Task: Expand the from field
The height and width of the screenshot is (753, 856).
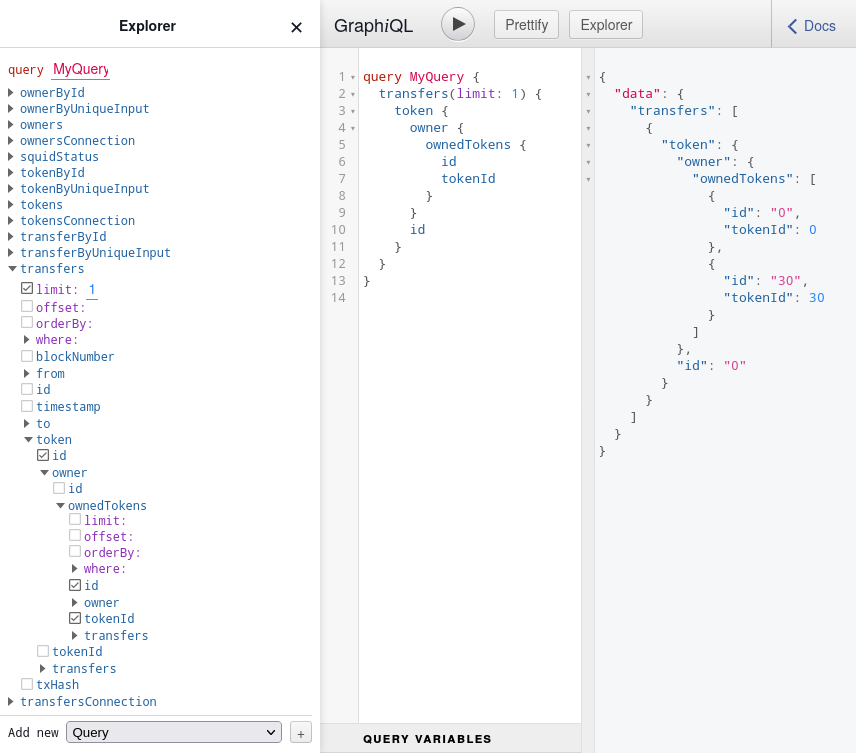Action: click(26, 373)
